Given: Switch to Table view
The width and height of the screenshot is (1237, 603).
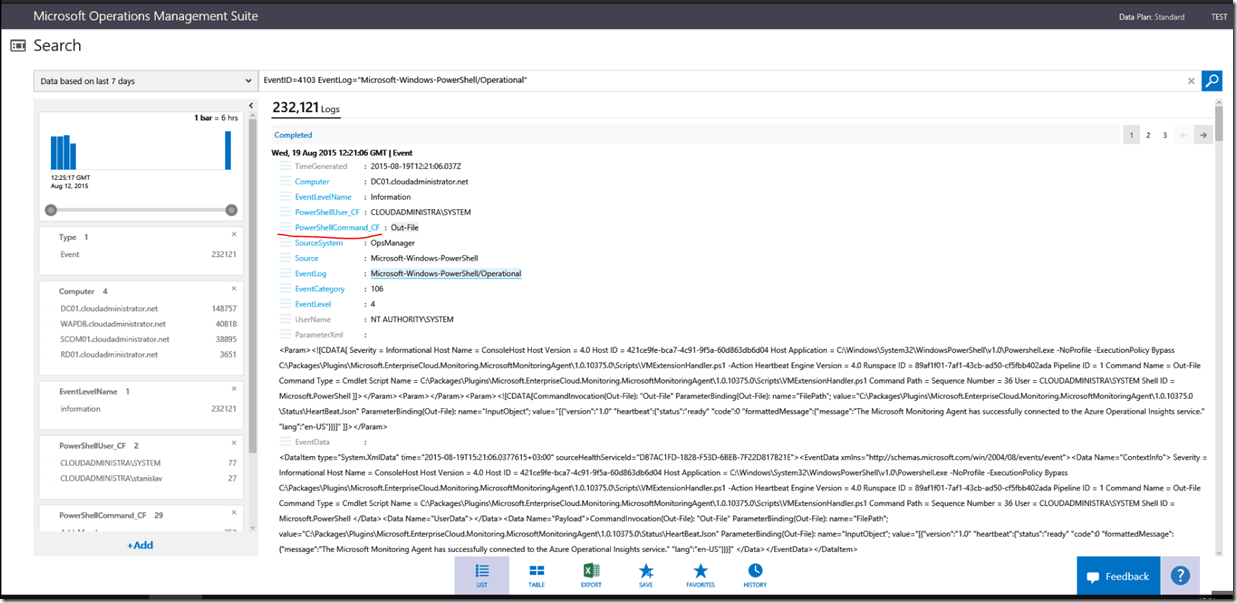Looking at the screenshot, I should [x=536, y=575].
